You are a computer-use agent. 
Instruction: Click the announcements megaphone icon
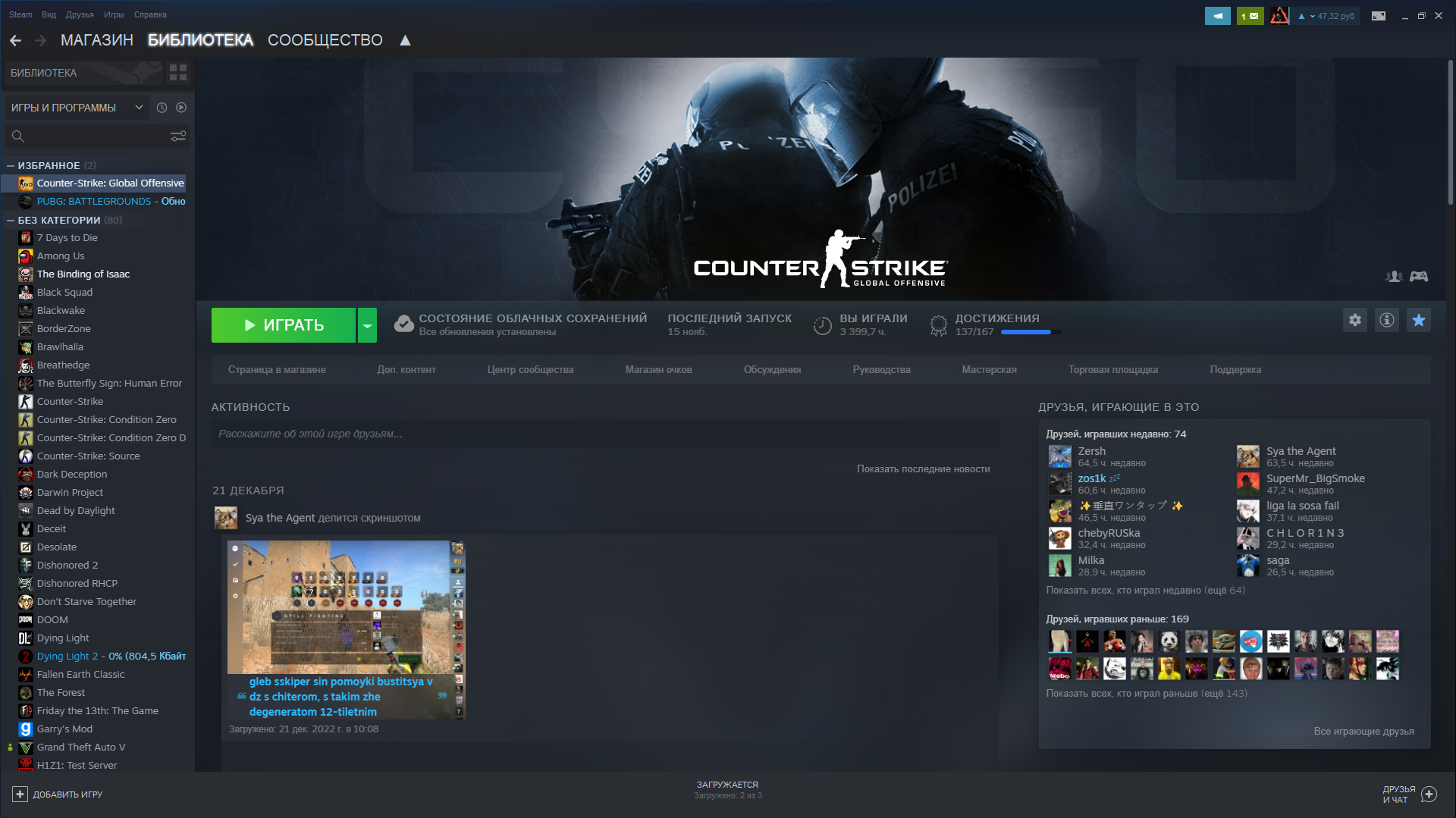click(x=1218, y=16)
